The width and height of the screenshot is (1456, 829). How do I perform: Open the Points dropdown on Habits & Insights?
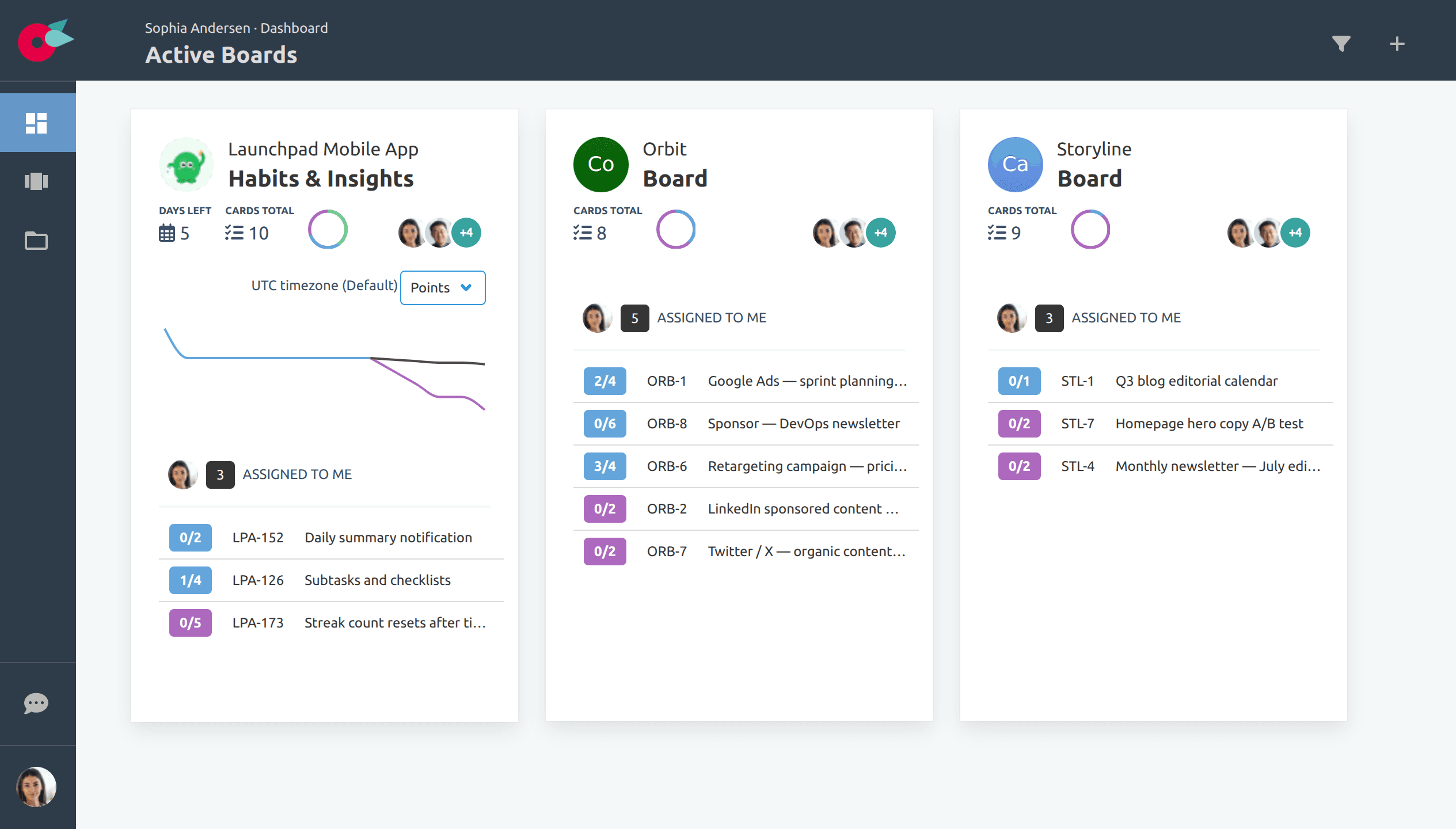coord(442,287)
